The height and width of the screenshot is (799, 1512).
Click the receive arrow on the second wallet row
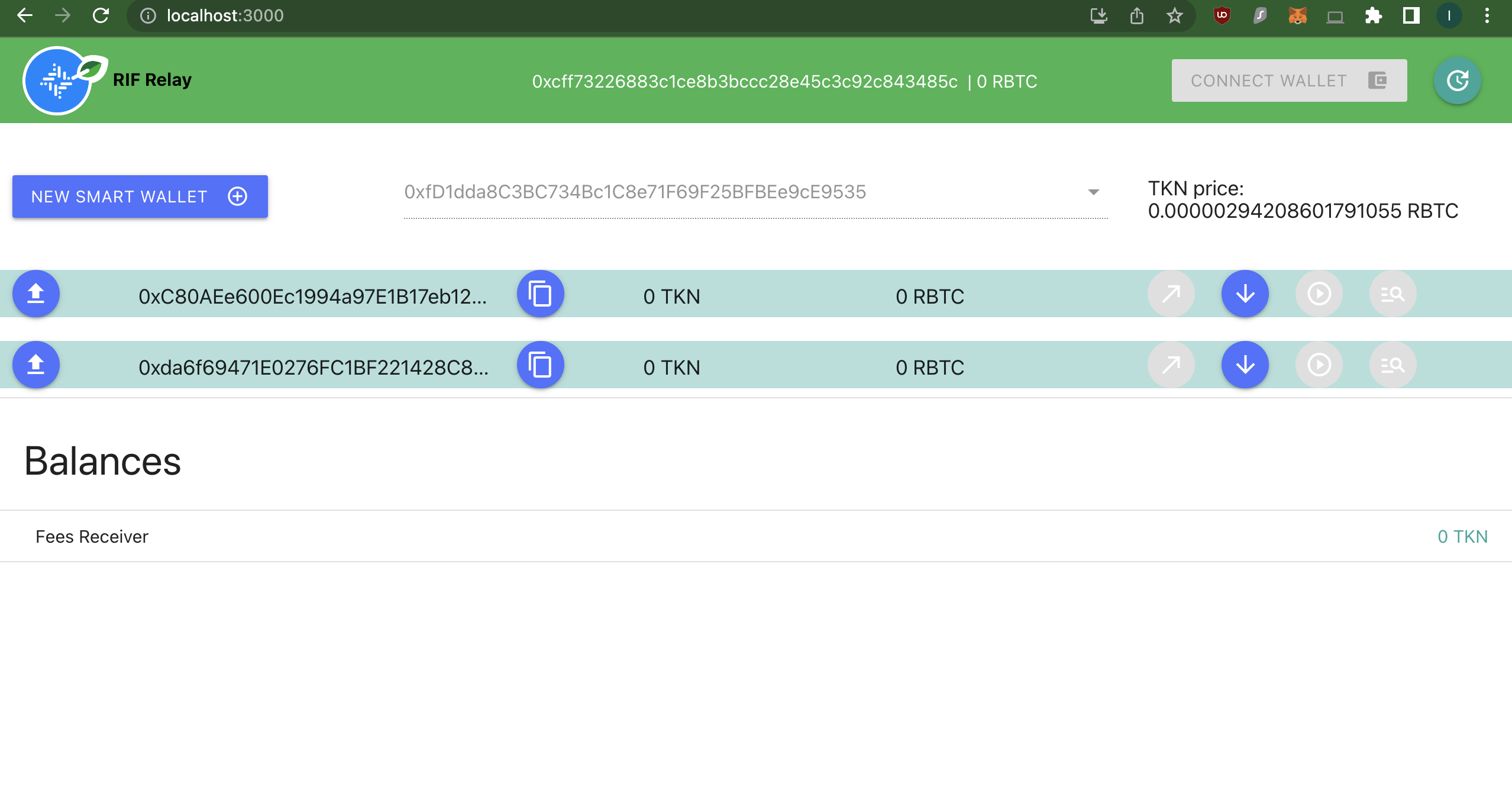click(x=1246, y=365)
